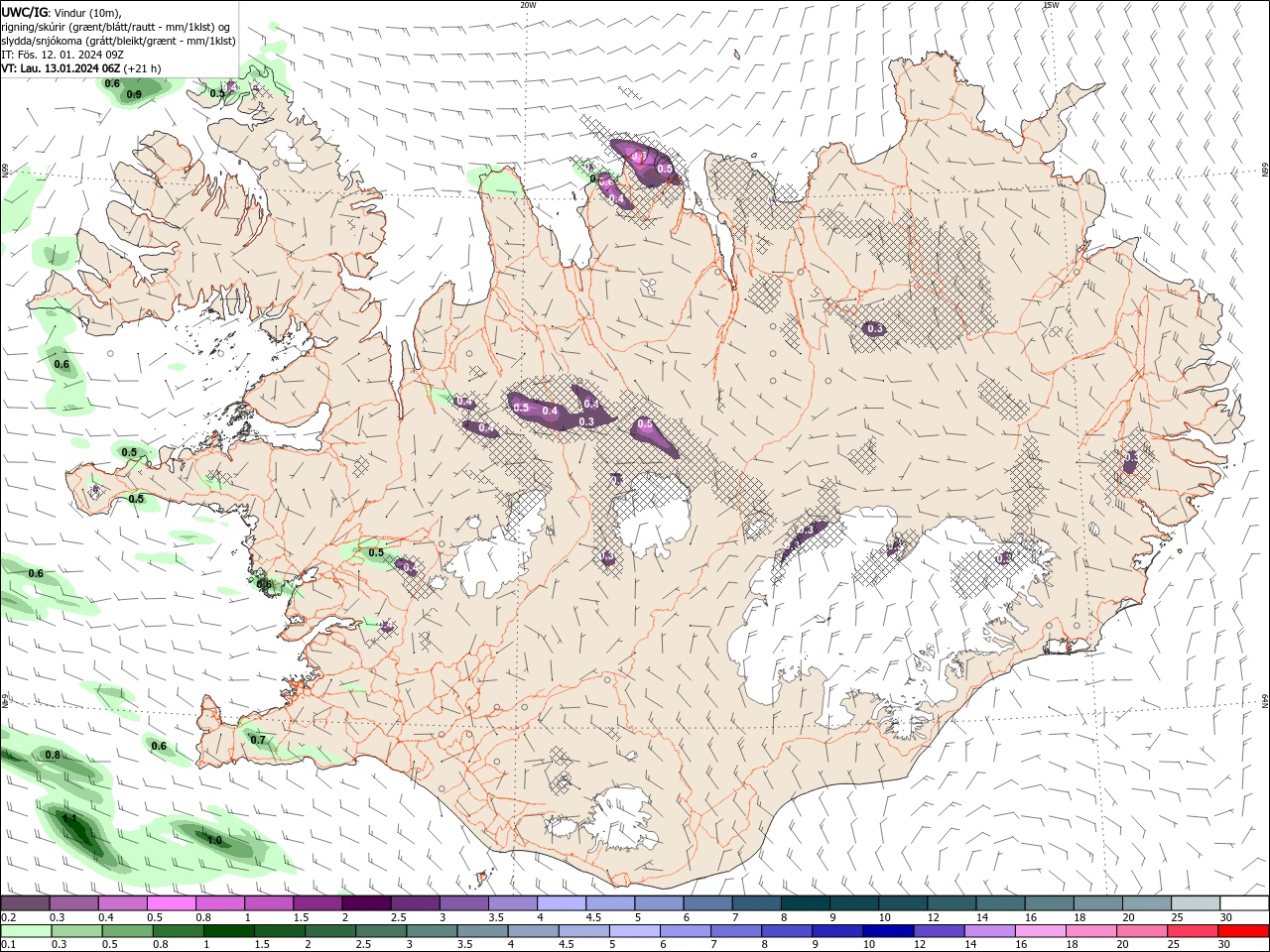
Task: Click the '0.9' rain value below the header
Action: pyautogui.click(x=134, y=94)
